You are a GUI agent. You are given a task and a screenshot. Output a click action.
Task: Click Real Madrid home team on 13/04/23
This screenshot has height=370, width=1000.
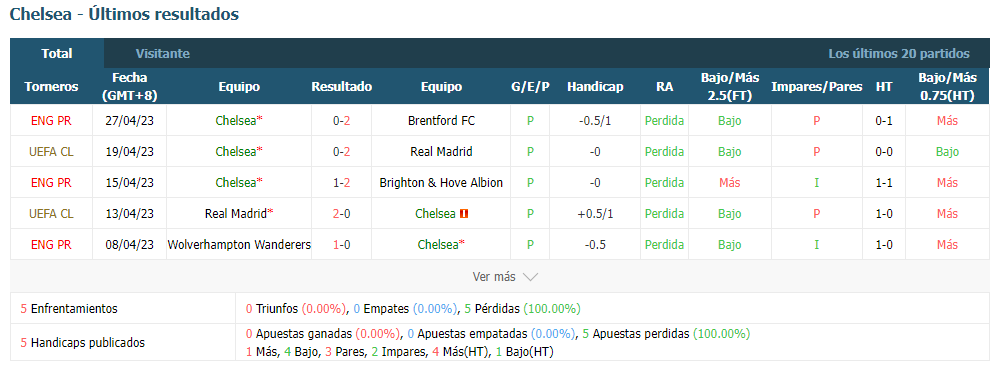[x=235, y=214]
